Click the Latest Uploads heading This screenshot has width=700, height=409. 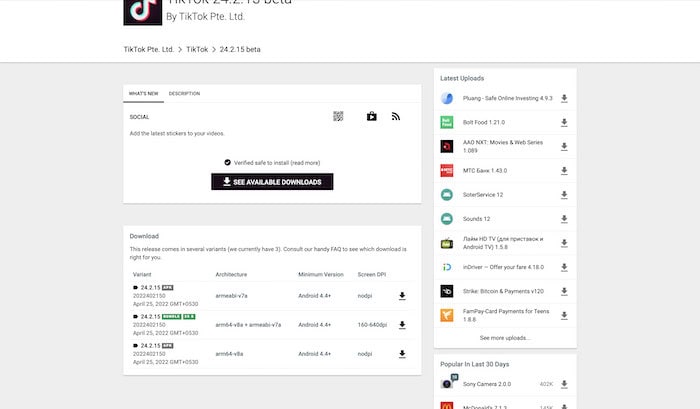click(462, 78)
